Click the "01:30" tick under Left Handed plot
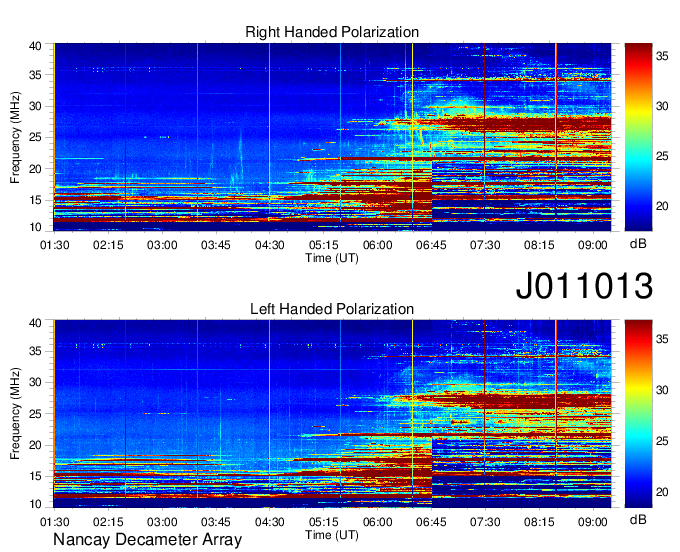680x552 pixels. 55,522
